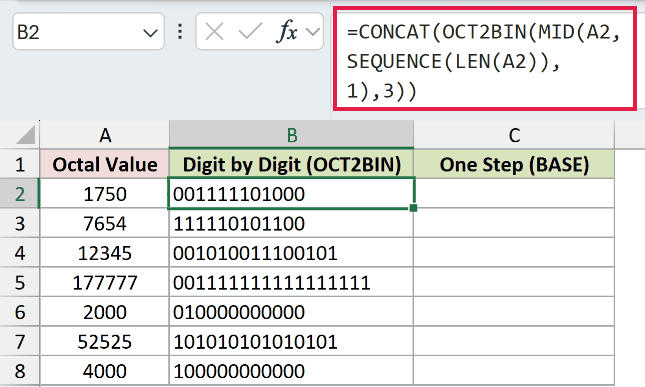Click the Enter checkmark formula icon
The width and height of the screenshot is (645, 387).
click(250, 32)
